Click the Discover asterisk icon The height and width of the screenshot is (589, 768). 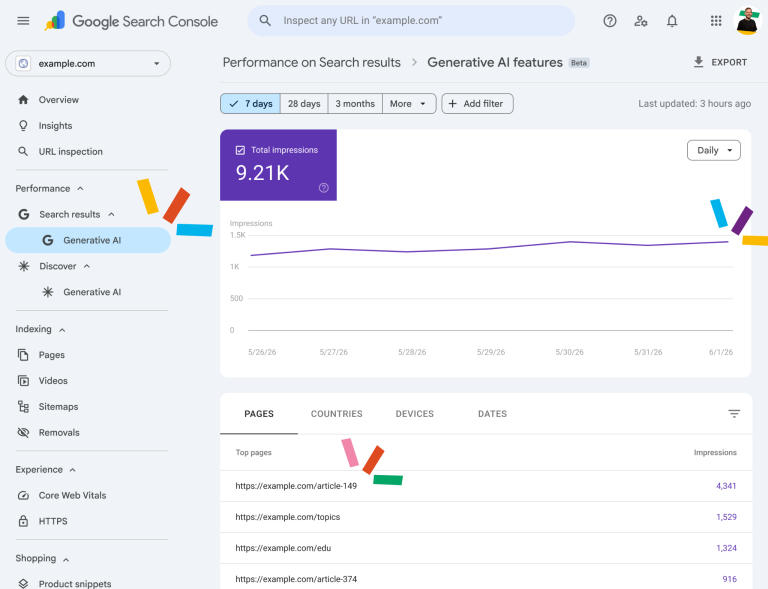pos(24,266)
